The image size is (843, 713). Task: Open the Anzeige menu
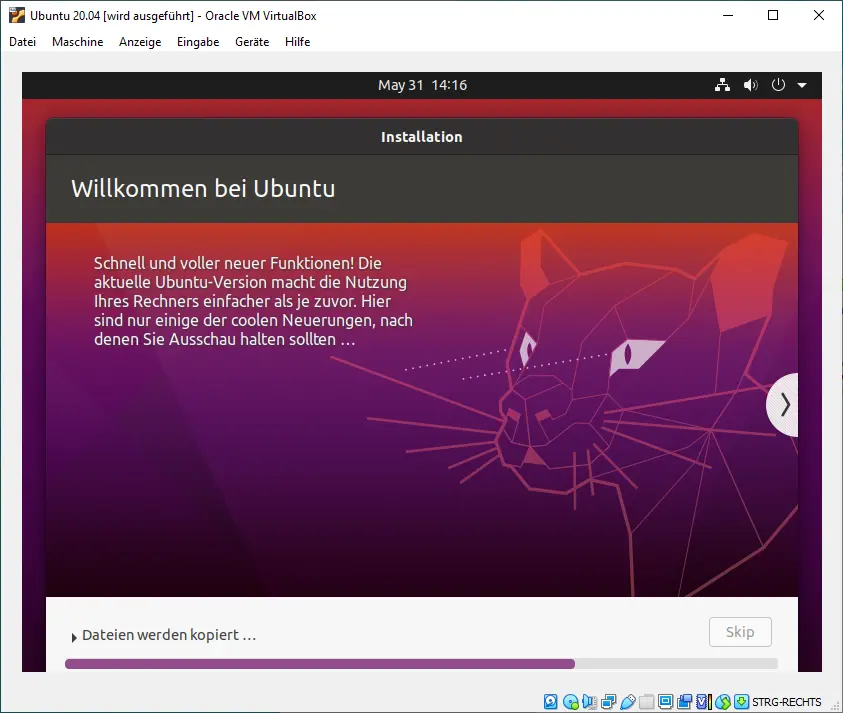click(140, 42)
